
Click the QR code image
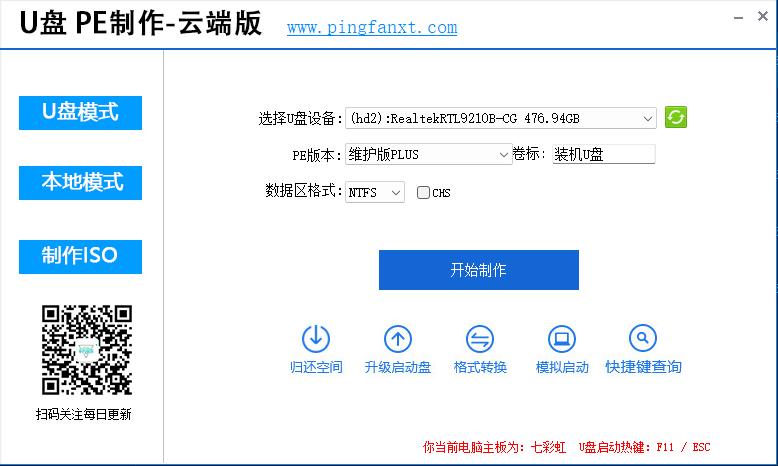click(87, 350)
